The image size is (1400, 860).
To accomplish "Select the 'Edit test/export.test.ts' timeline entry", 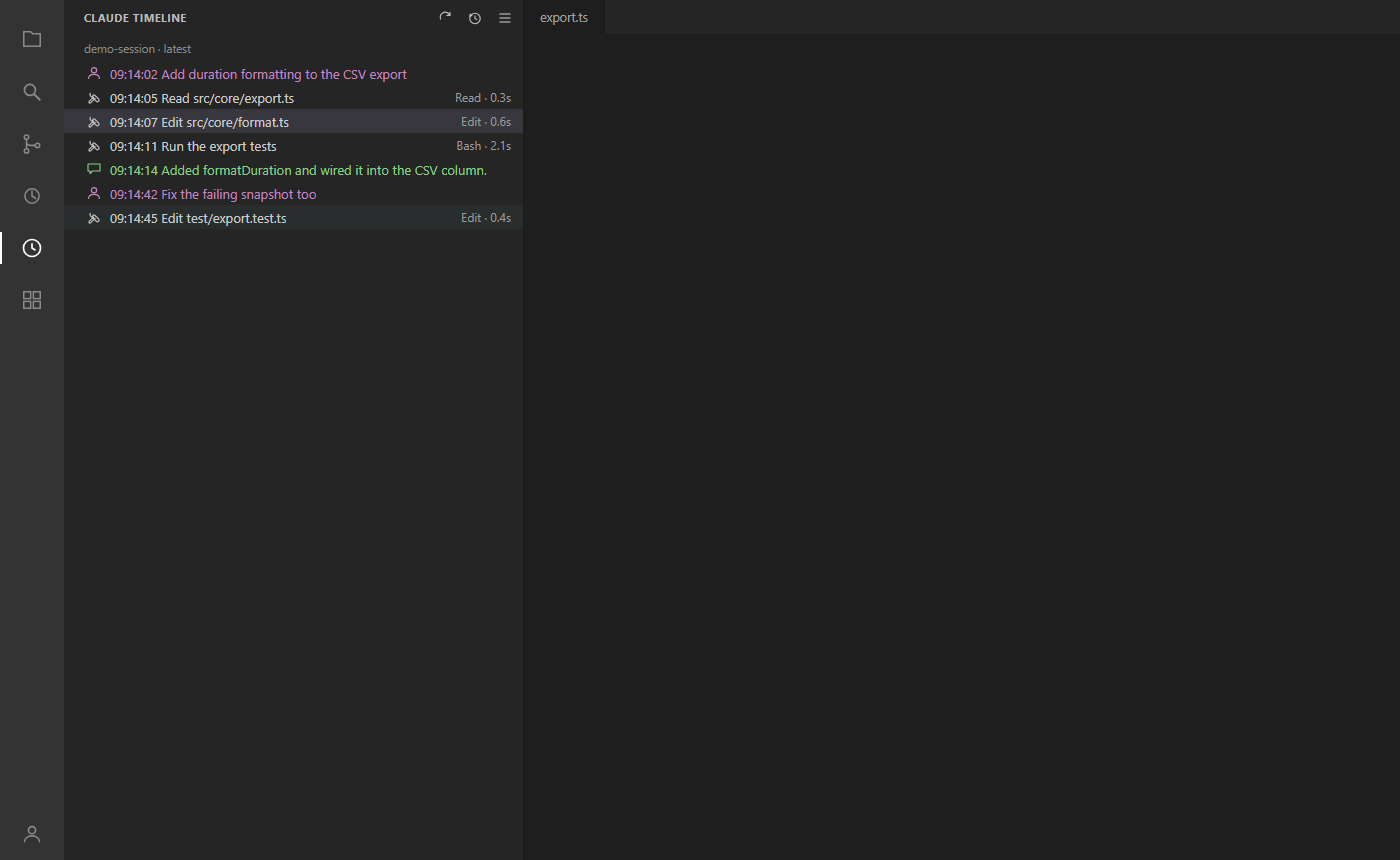I will 293,218.
